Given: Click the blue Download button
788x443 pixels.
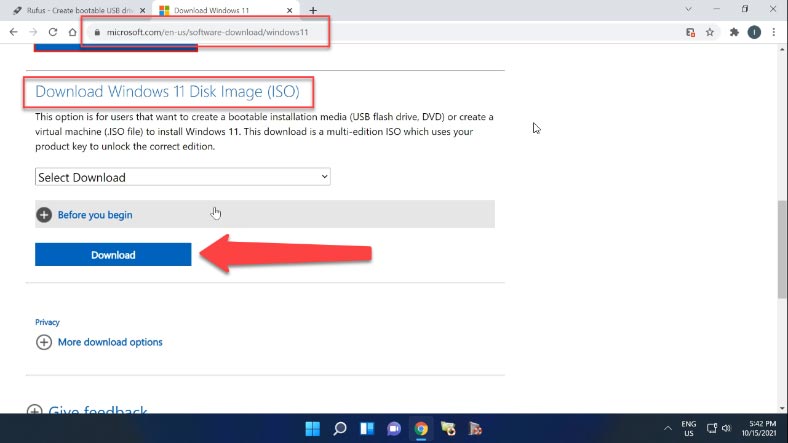Looking at the screenshot, I should tap(113, 255).
